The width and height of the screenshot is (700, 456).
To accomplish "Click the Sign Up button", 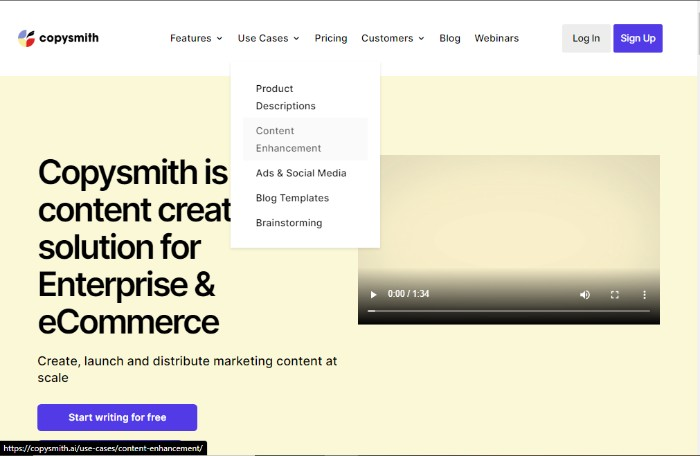I will (x=638, y=38).
